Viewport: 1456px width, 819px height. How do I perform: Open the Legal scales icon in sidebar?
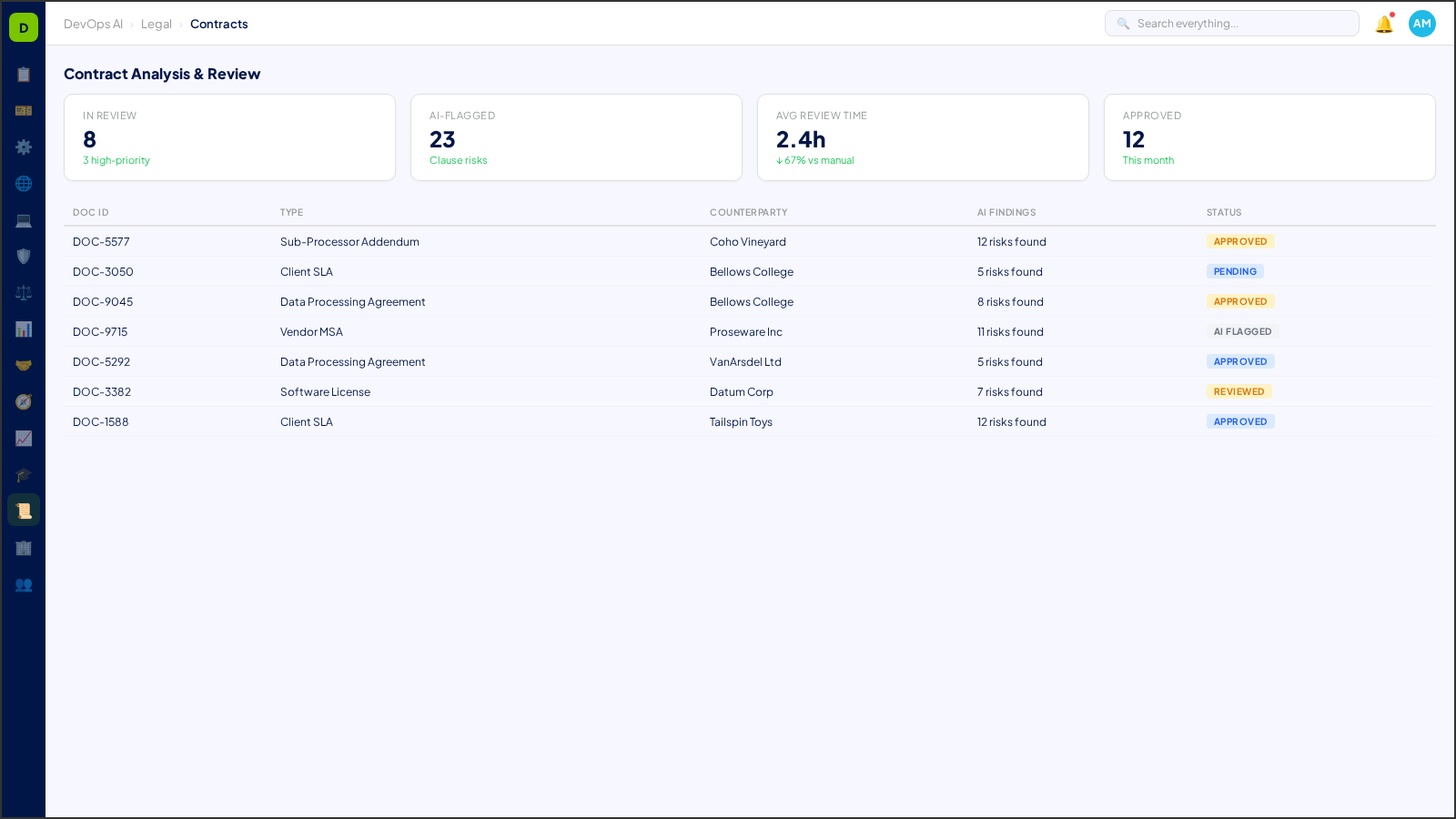click(x=24, y=293)
